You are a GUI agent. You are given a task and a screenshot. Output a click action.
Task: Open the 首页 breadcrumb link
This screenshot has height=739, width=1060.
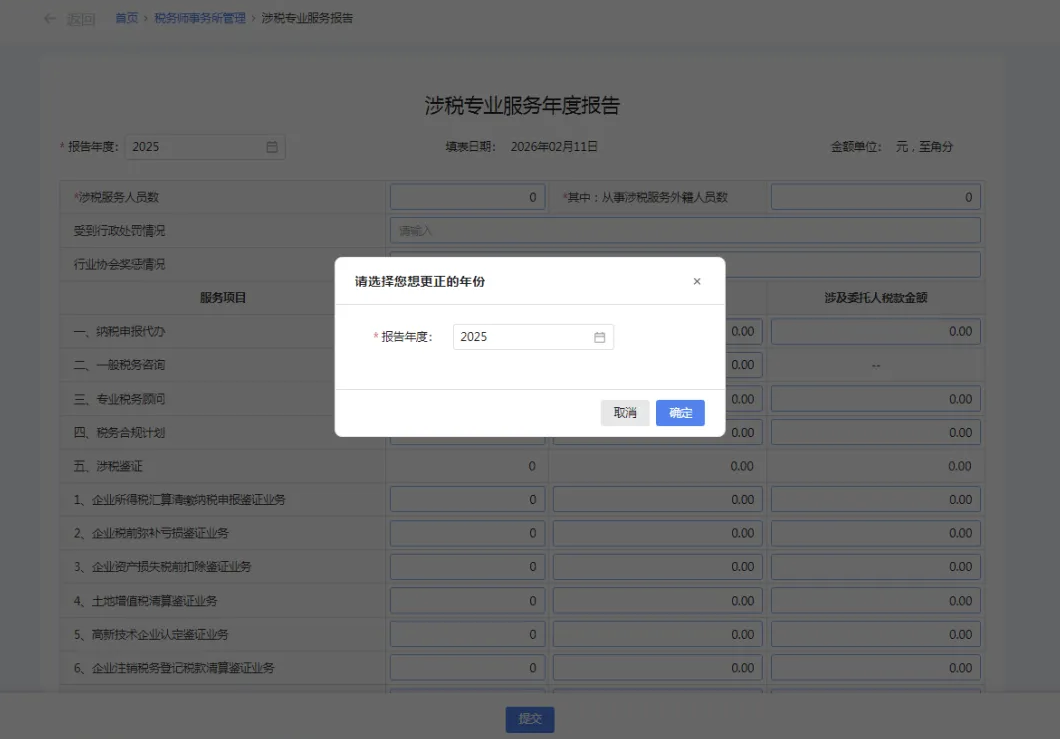click(x=126, y=18)
